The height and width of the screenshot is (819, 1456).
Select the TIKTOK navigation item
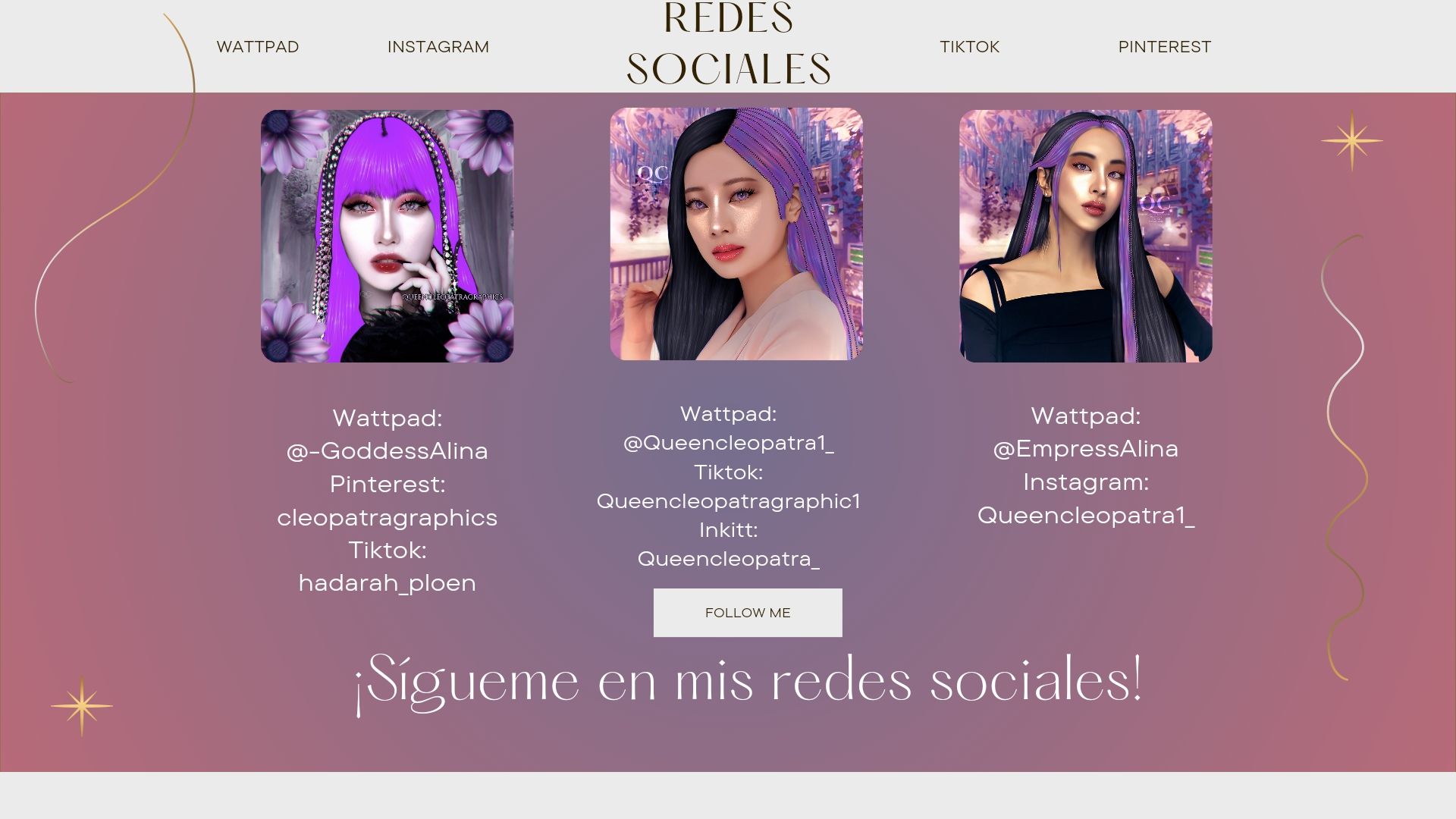pos(970,47)
